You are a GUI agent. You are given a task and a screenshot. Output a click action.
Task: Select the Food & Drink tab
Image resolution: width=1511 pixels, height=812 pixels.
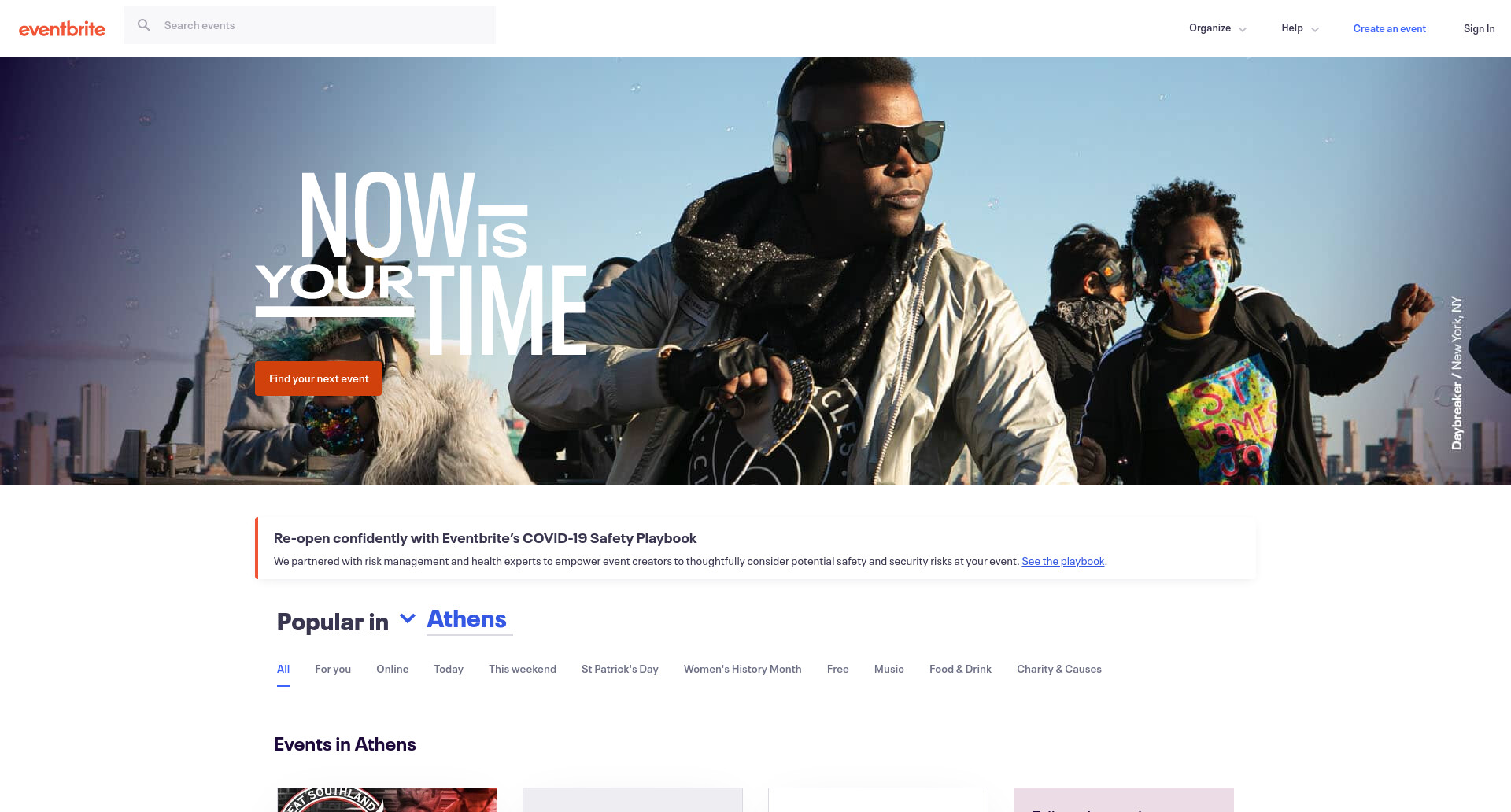point(960,669)
